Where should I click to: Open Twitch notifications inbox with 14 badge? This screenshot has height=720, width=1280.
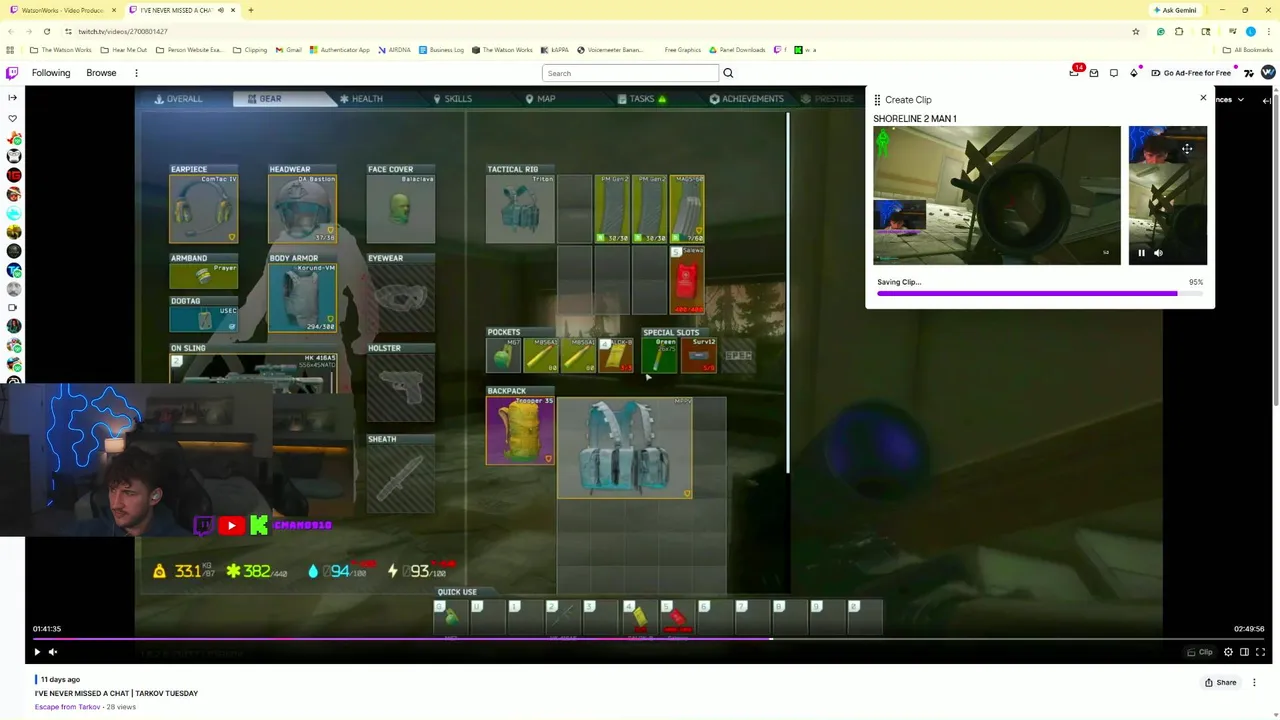coord(1075,72)
